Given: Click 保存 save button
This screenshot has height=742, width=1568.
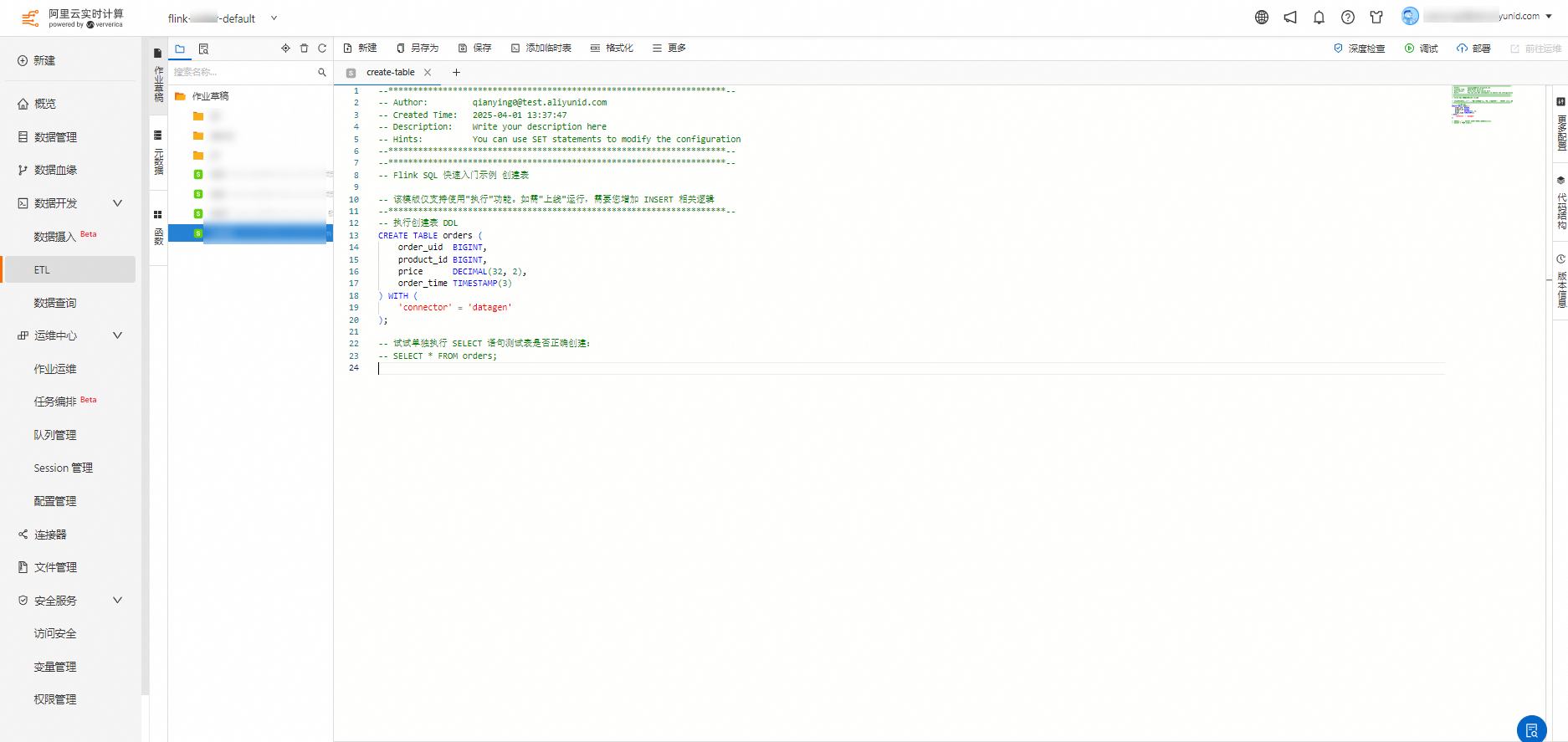Looking at the screenshot, I should point(474,49).
